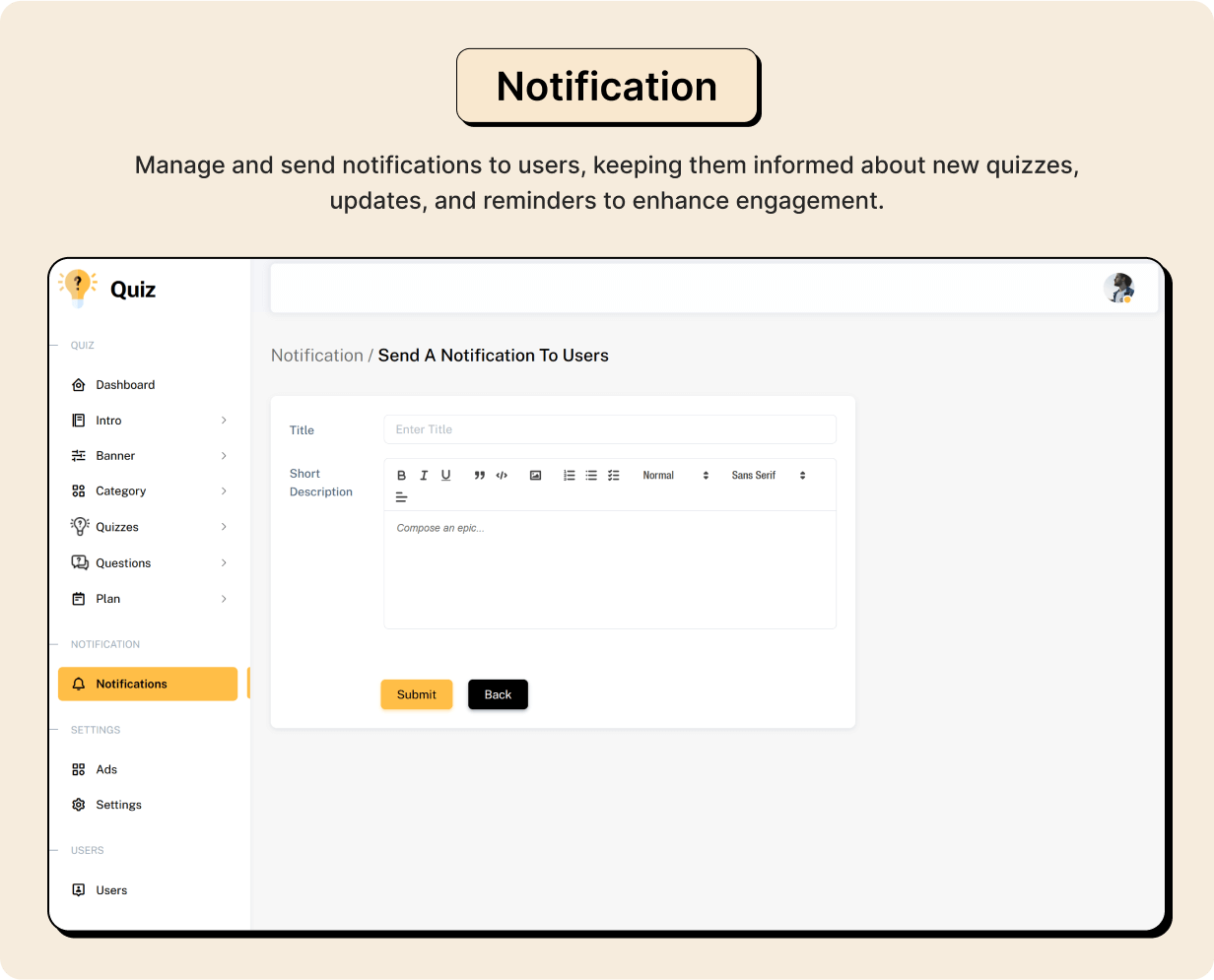Apply numbered list formatting

[570, 476]
